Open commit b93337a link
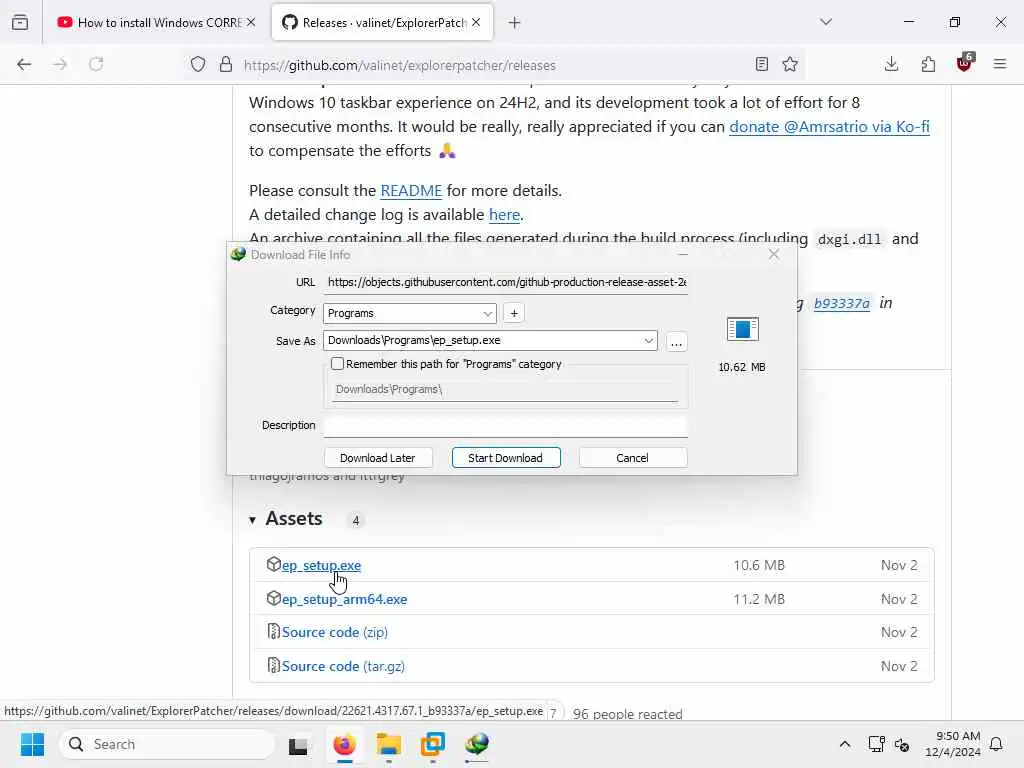This screenshot has width=1024, height=768. pos(842,303)
